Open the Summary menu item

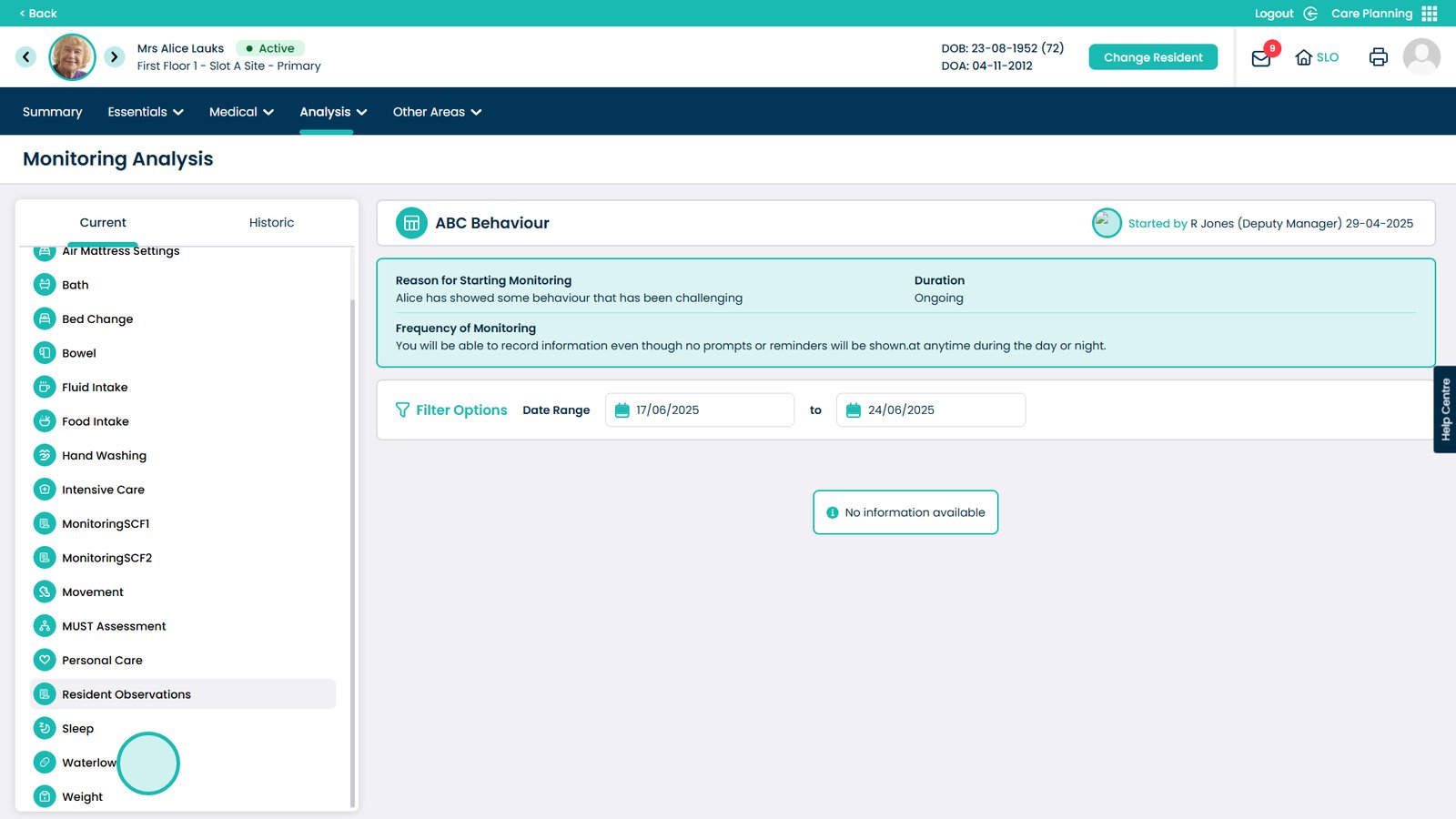(x=52, y=112)
